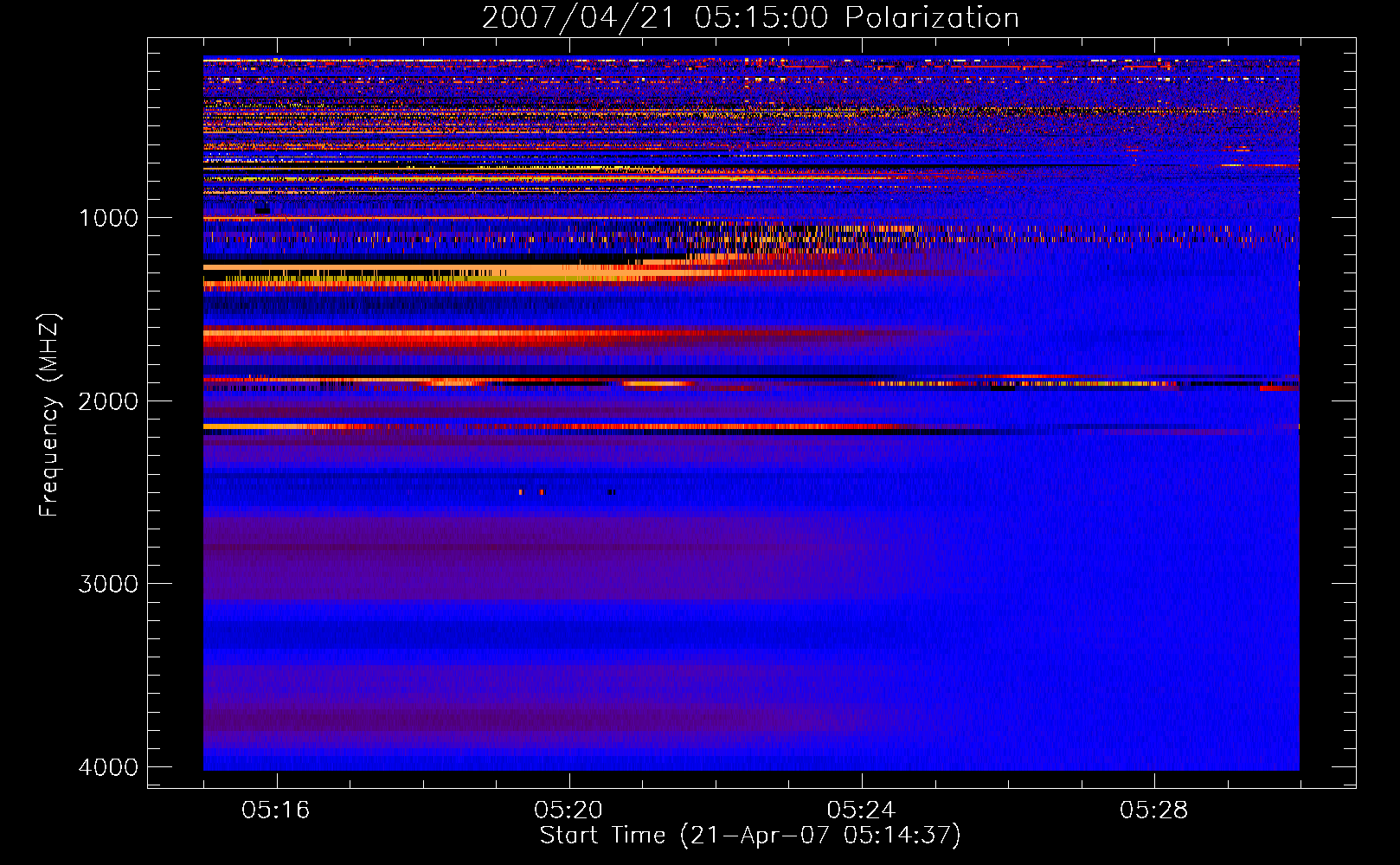
Task: Click the 'Frequency (MHZ)' axis title
Action: pos(49,414)
